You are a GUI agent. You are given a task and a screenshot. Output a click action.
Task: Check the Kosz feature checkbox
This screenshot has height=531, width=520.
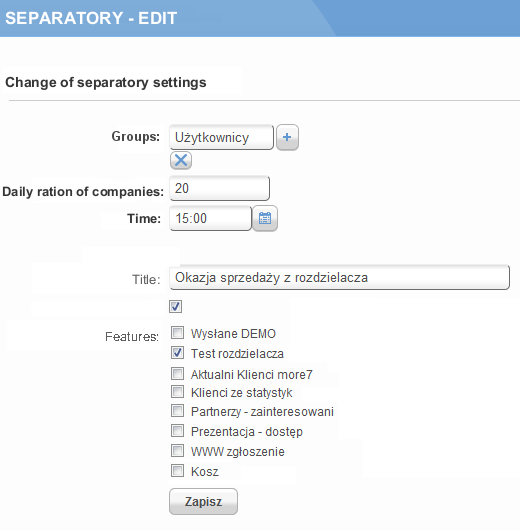pos(177,471)
